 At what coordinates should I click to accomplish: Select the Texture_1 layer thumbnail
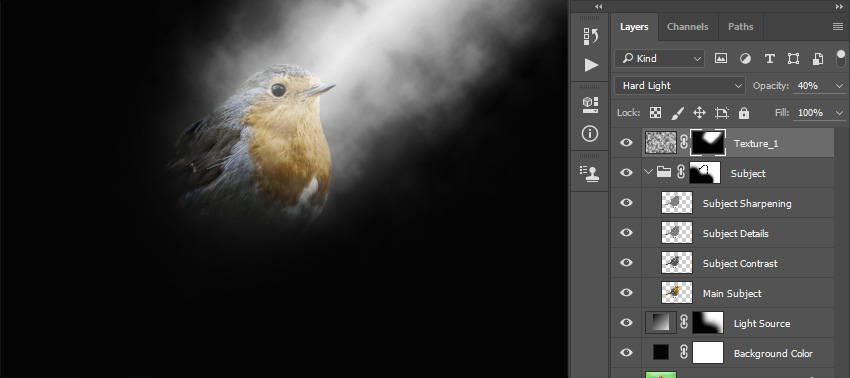tap(661, 143)
